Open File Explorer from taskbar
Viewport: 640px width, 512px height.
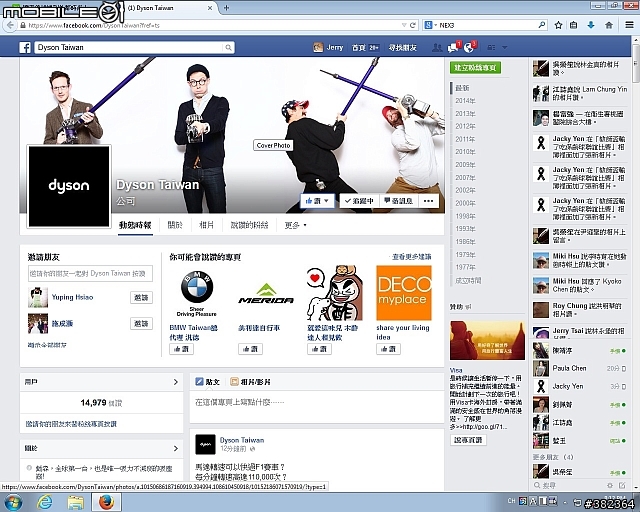coord(76,502)
